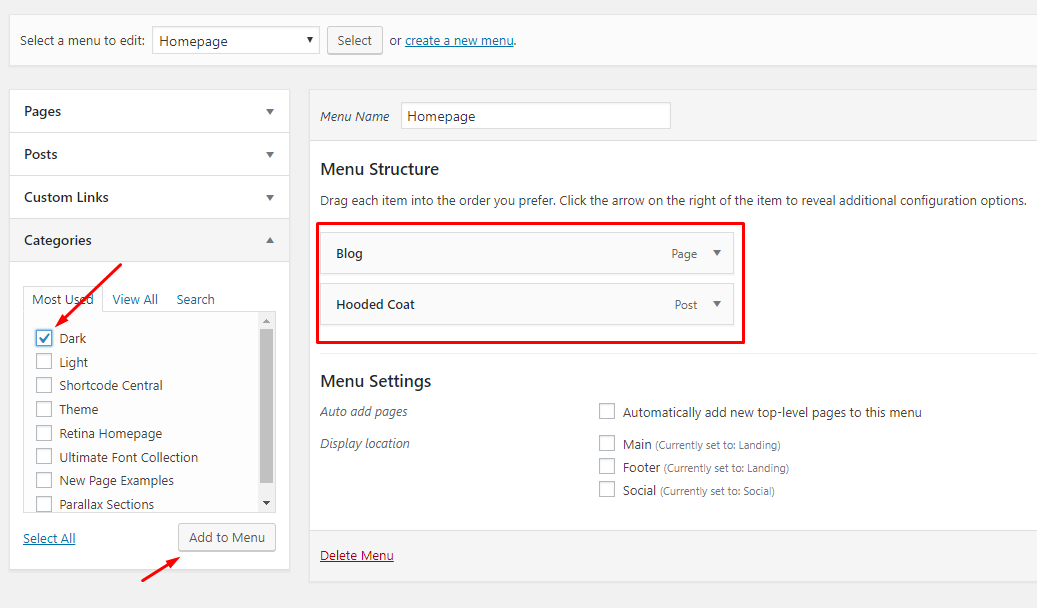Open the Blog menu item options arrow
This screenshot has width=1037, height=608.
click(716, 254)
